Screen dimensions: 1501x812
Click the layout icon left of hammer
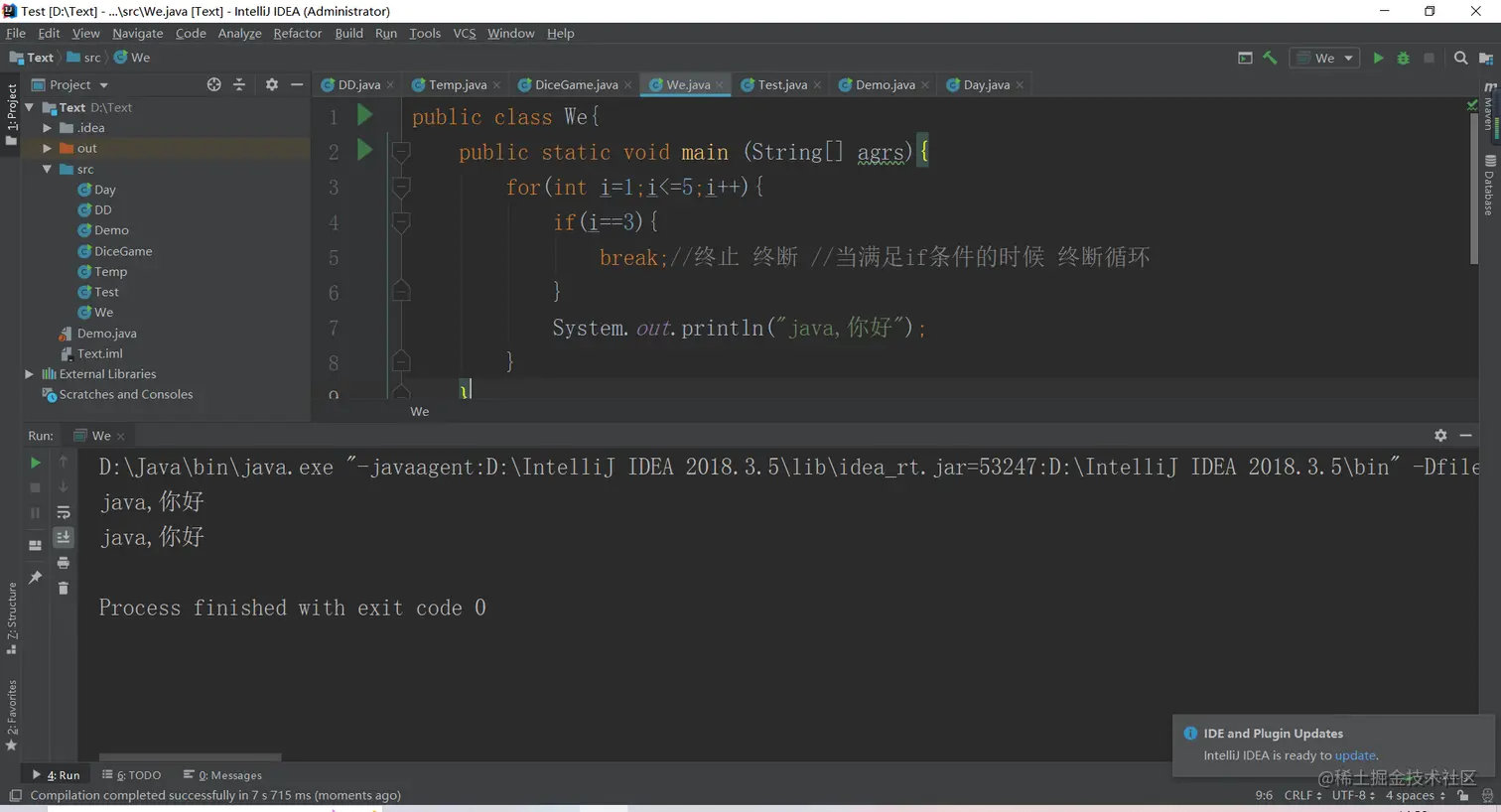pos(1245,59)
